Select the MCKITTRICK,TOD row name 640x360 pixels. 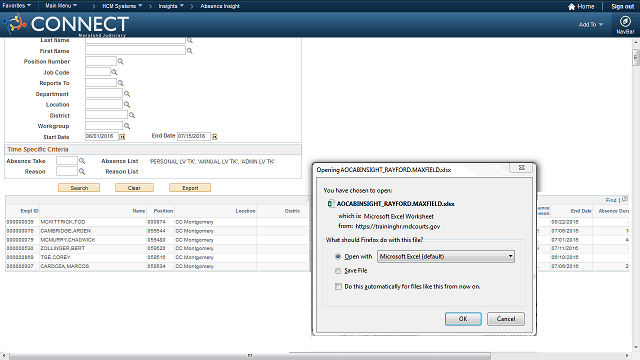coord(62,222)
